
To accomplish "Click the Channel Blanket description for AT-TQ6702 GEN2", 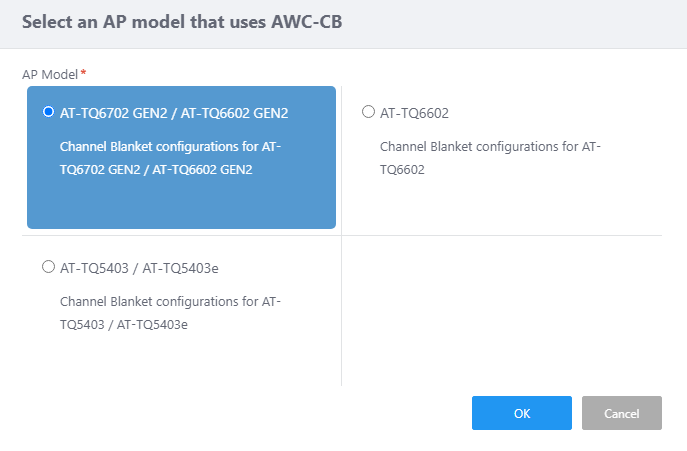I will tap(170, 158).
